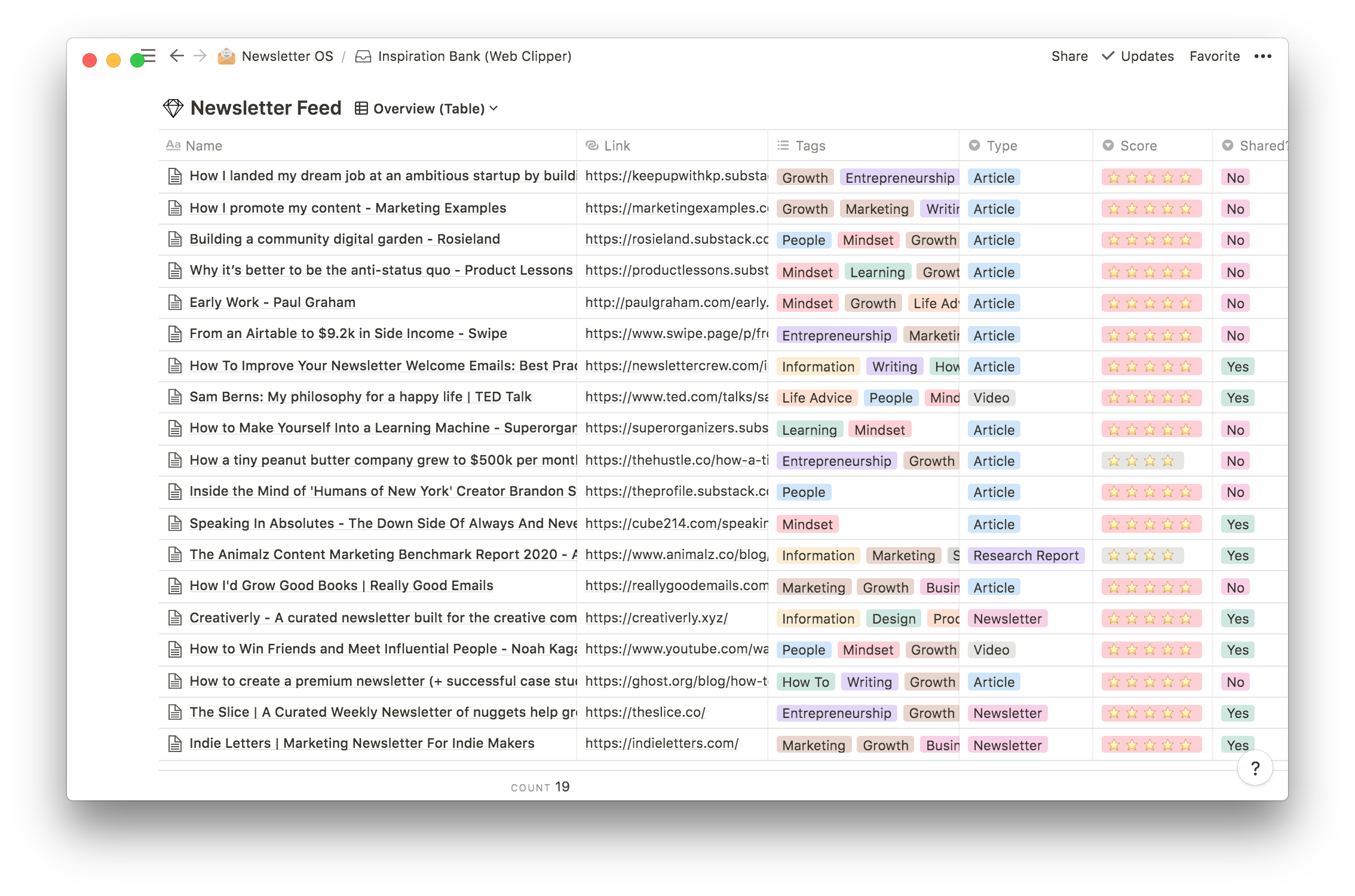This screenshot has height=896, width=1355.
Task: Open link https://indieletters.com/
Action: click(x=662, y=743)
